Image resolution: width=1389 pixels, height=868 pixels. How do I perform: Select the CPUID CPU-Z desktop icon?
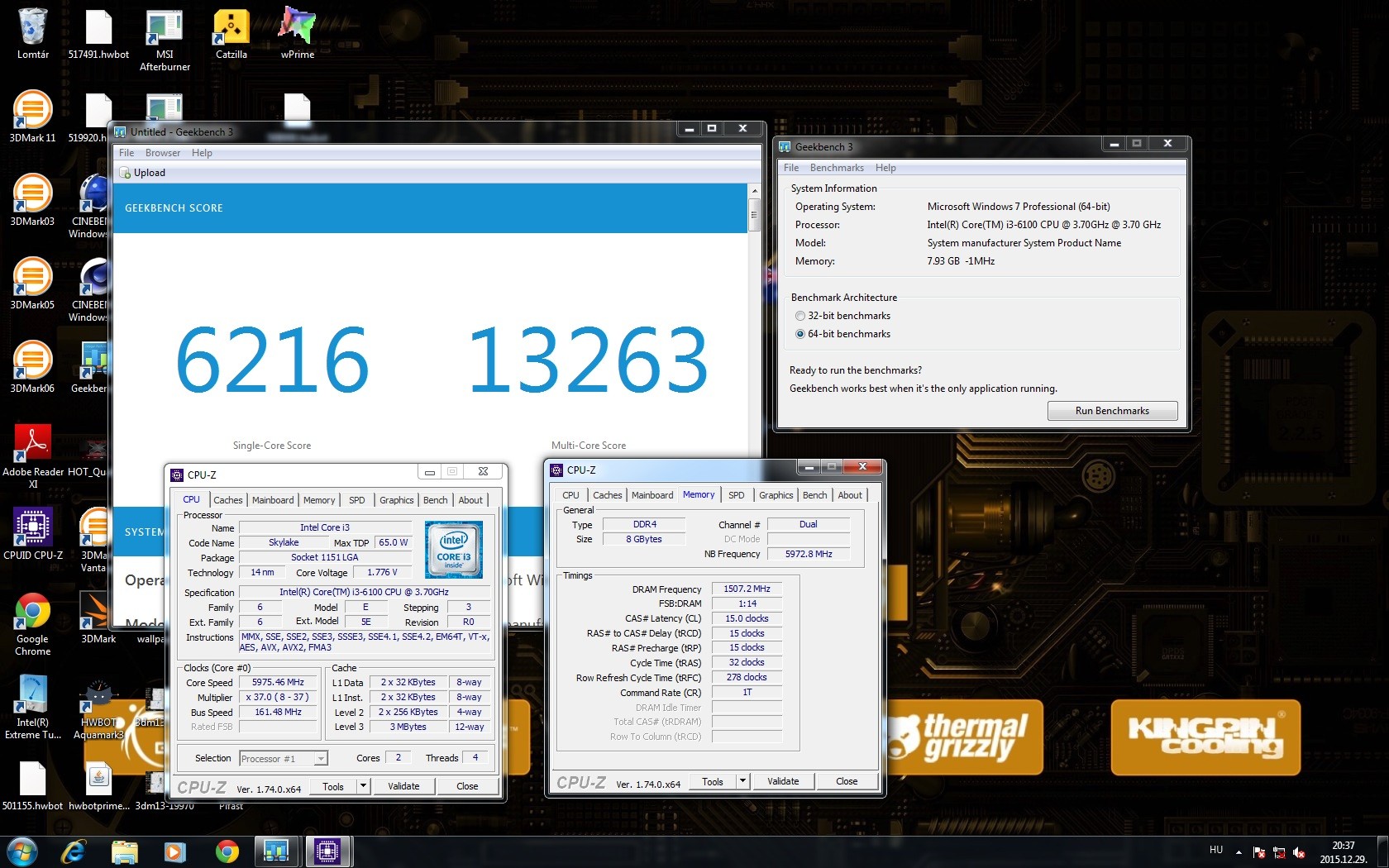tap(33, 533)
